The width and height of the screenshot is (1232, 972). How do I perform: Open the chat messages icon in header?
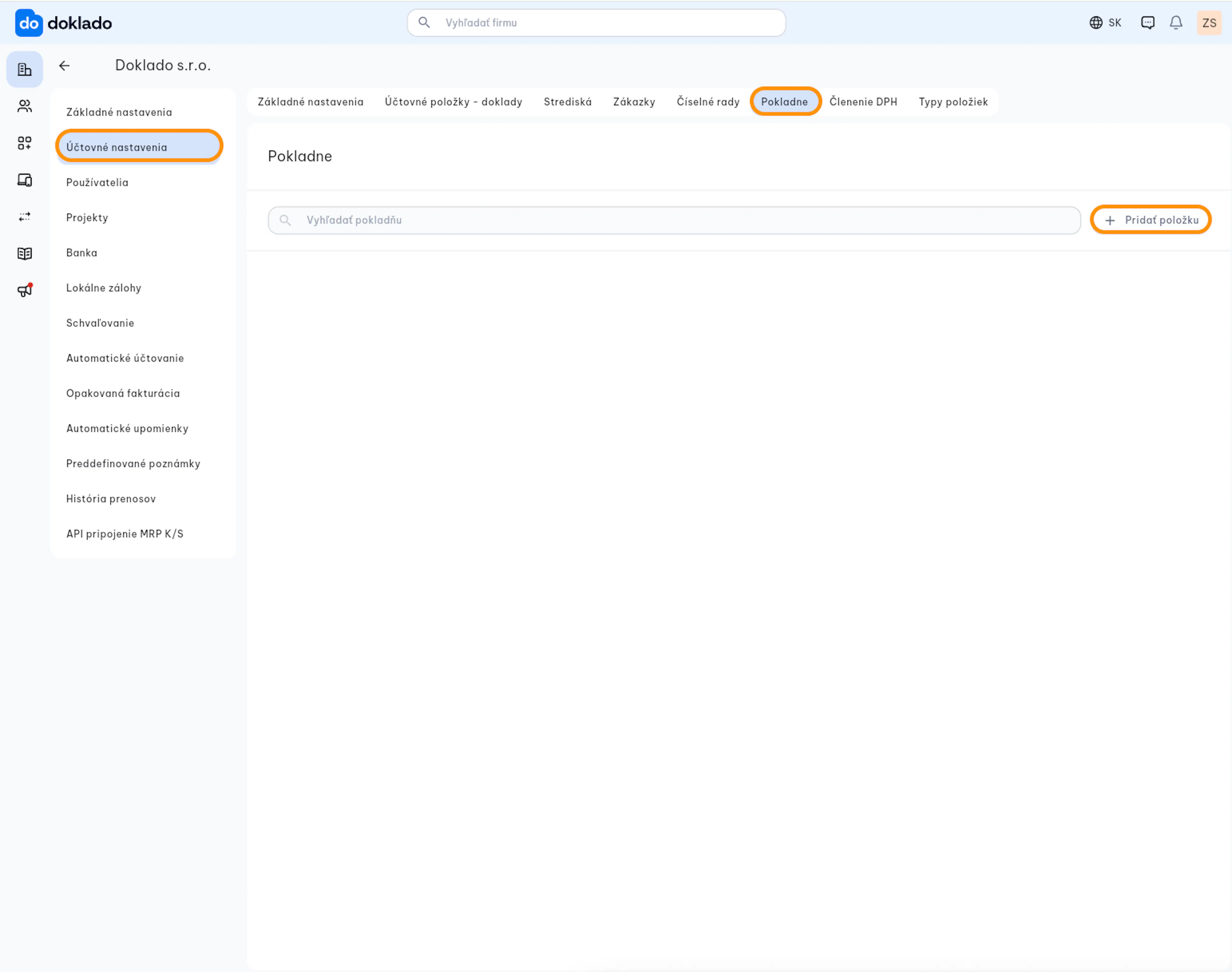[x=1147, y=23]
